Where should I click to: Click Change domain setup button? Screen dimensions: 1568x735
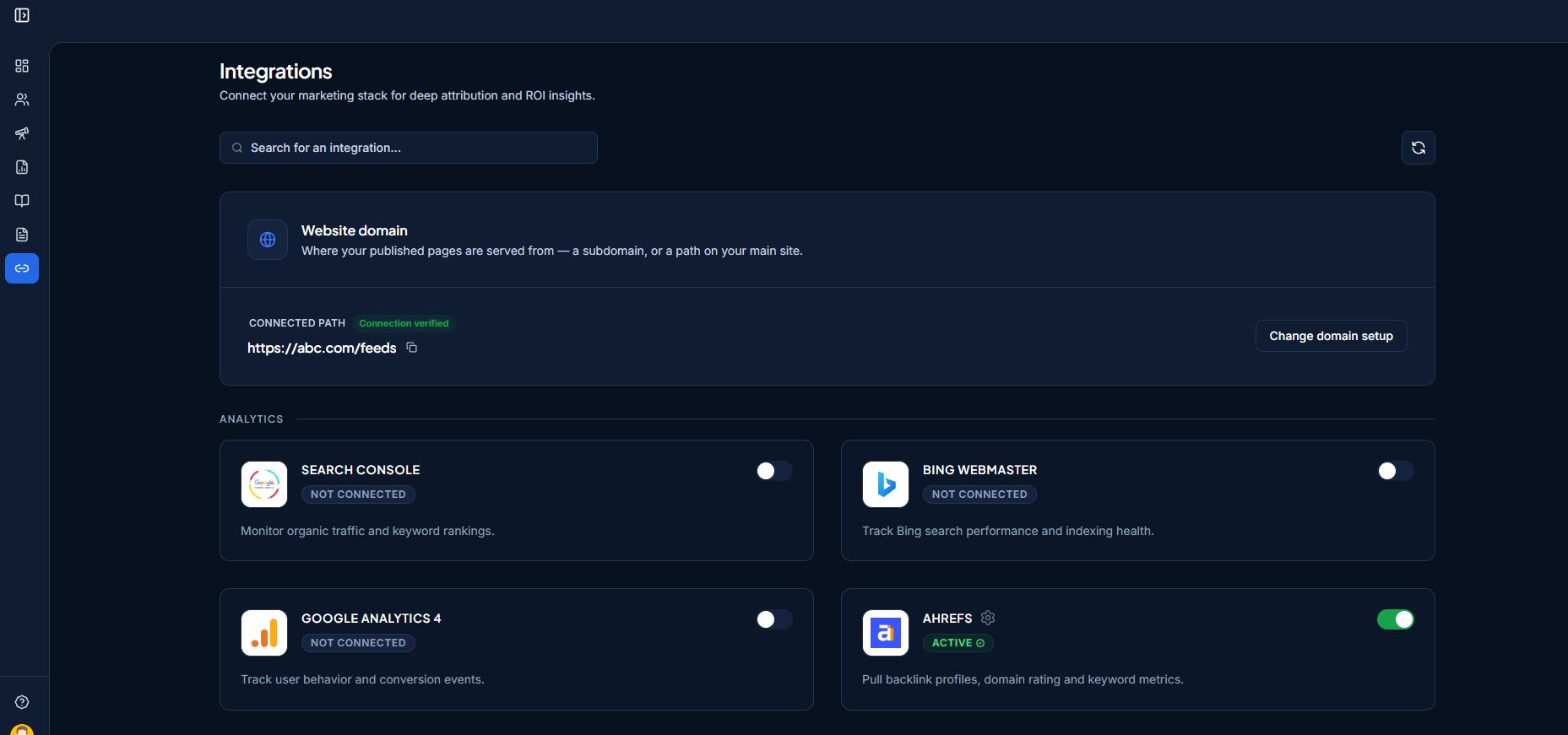pyautogui.click(x=1332, y=336)
